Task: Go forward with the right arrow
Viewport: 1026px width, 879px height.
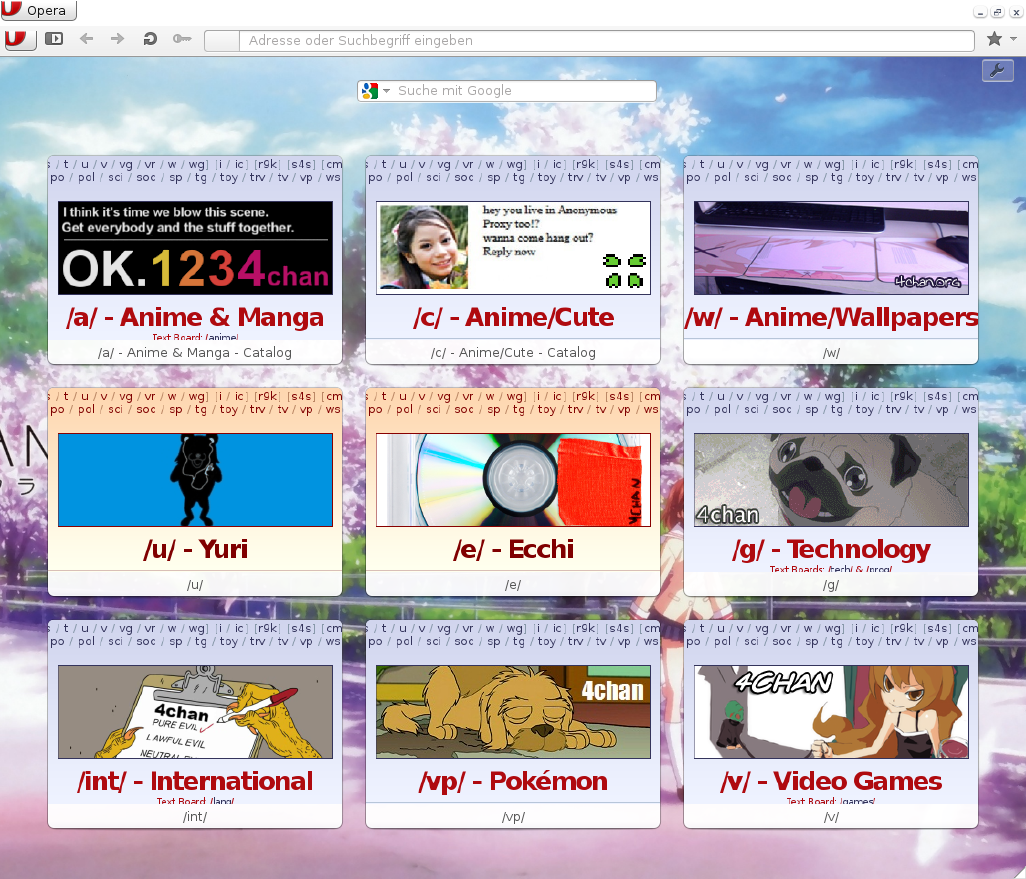Action: (117, 39)
